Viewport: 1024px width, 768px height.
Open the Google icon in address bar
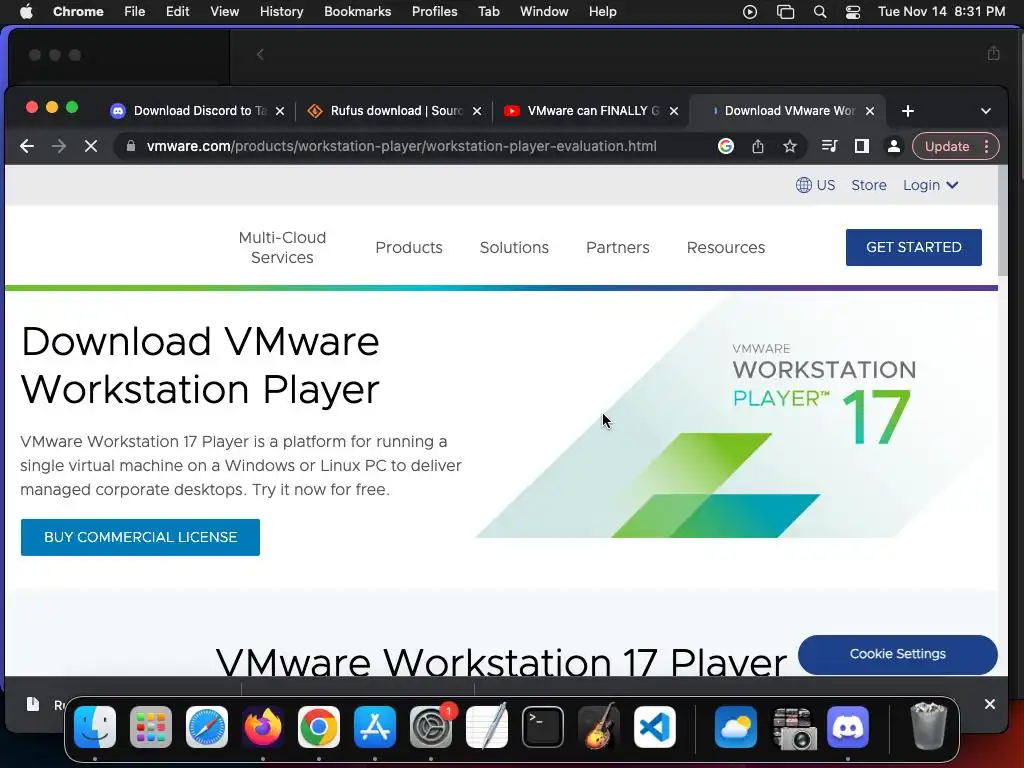[x=726, y=146]
